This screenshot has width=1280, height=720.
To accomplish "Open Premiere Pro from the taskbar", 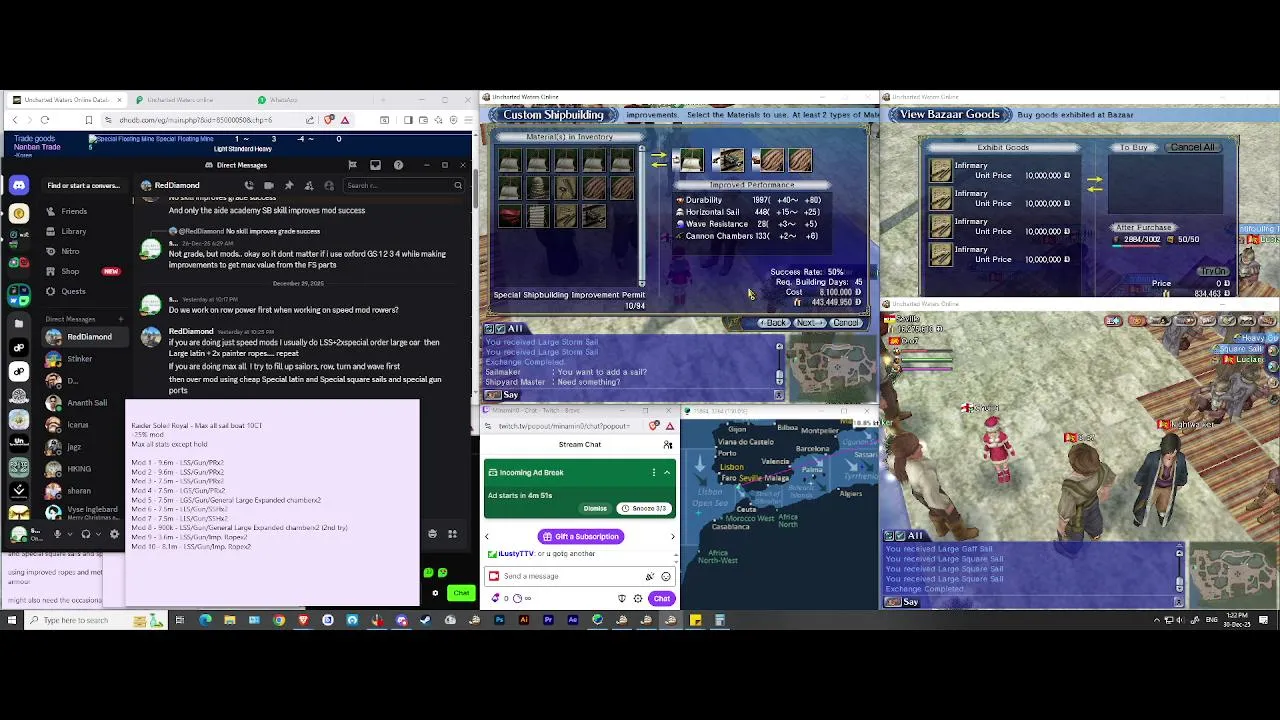I will pyautogui.click(x=548, y=620).
